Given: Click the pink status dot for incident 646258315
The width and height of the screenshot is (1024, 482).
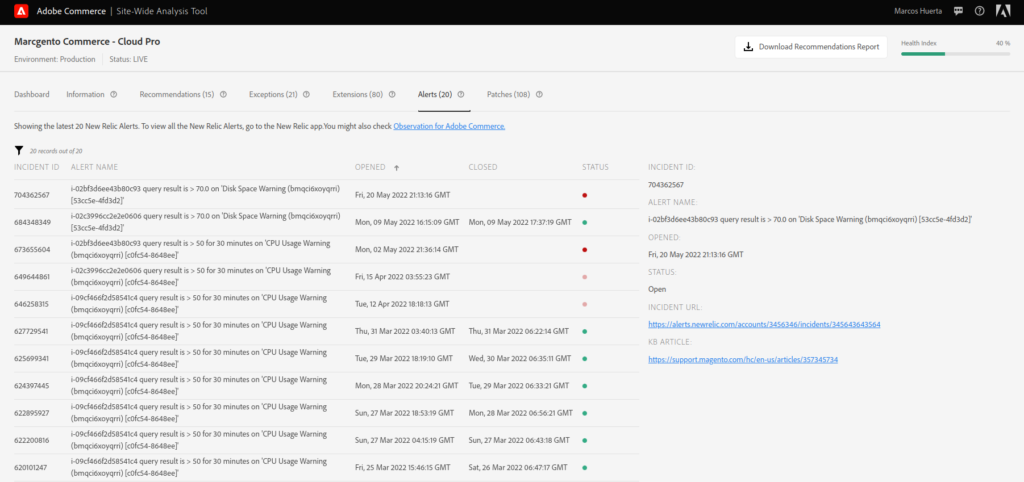Looking at the screenshot, I should [584, 304].
